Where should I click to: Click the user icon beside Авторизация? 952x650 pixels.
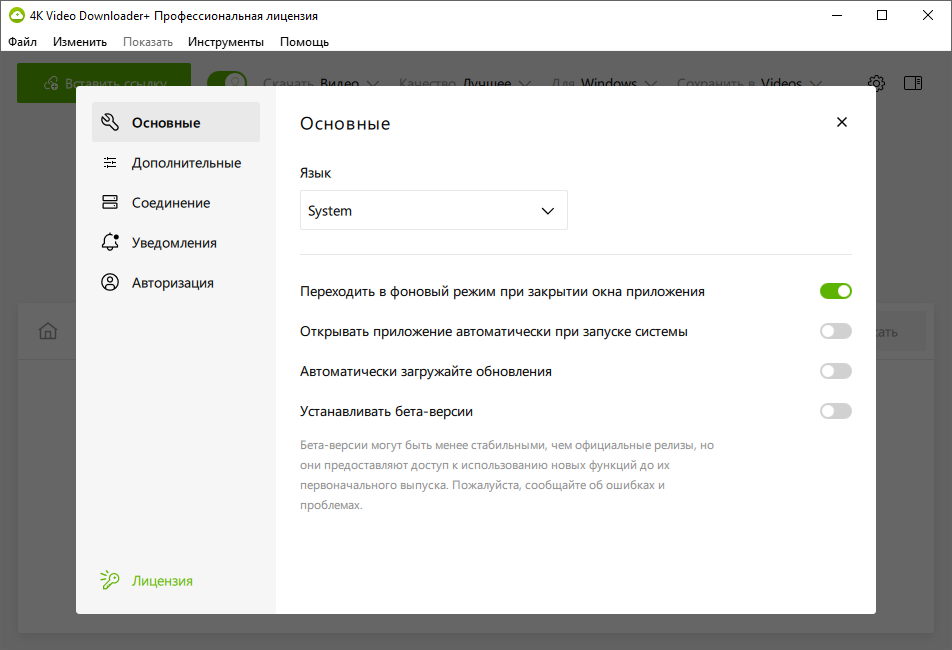click(x=110, y=283)
